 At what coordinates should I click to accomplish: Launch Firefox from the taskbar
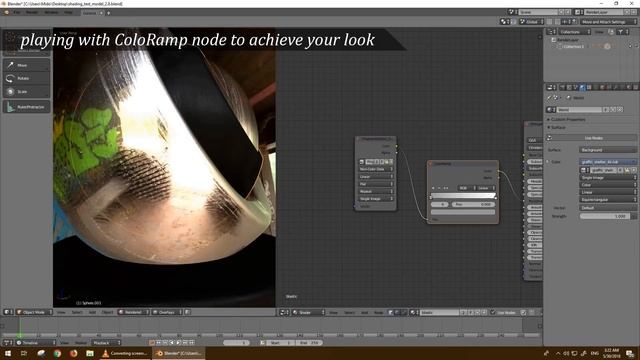pos(73,353)
